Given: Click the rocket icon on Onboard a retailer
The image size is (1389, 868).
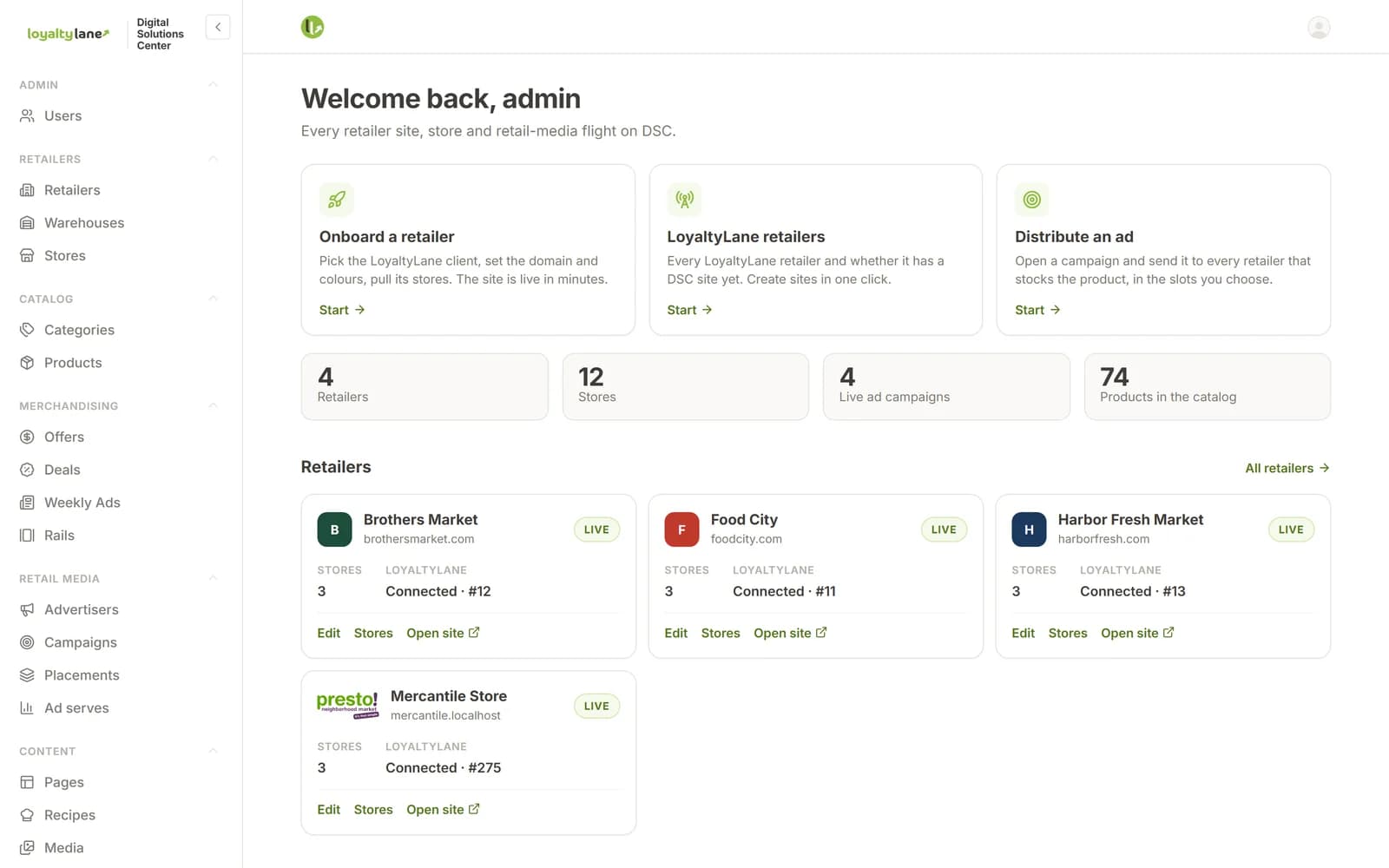Looking at the screenshot, I should click(337, 200).
